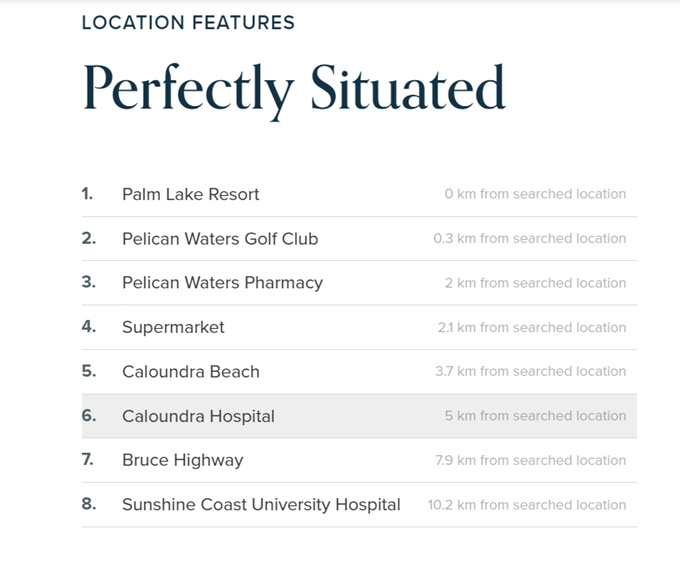Click the 7.9 km distance label

tap(531, 460)
